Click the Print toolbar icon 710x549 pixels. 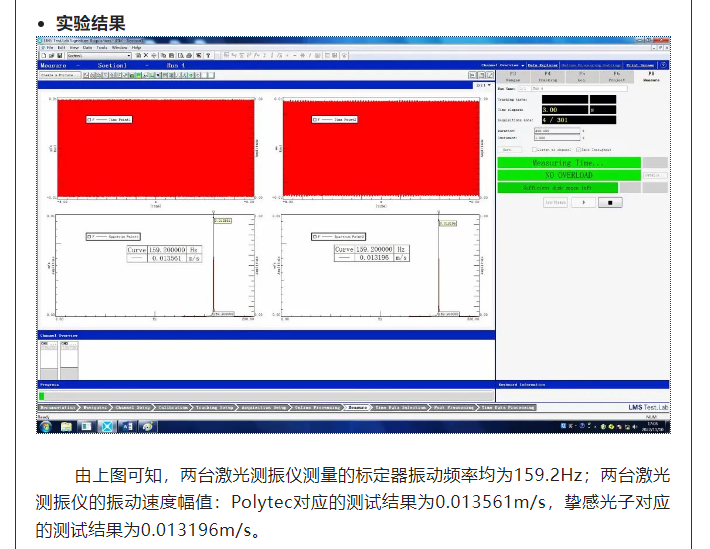point(189,56)
